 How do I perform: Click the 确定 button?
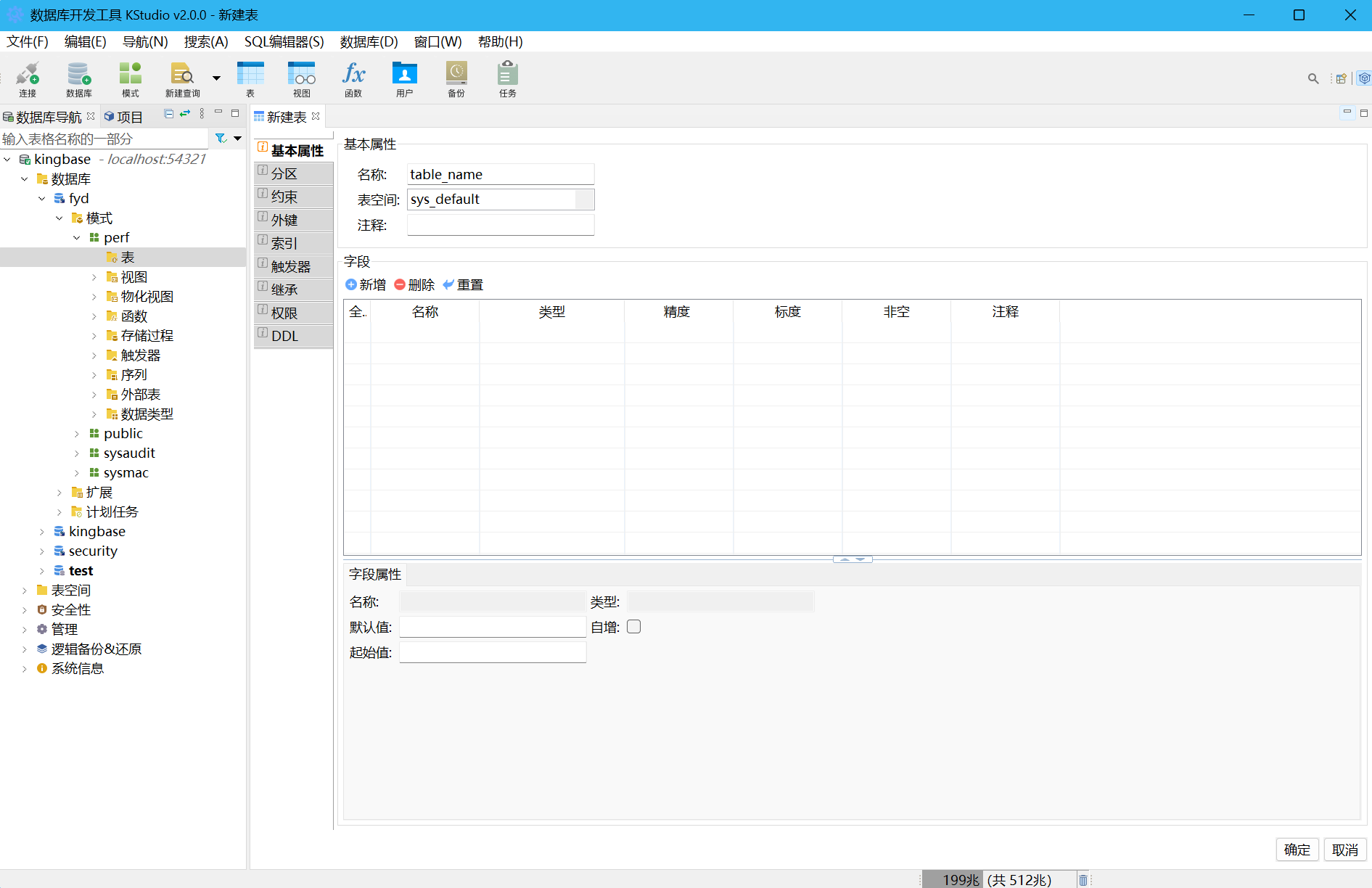[x=1297, y=850]
